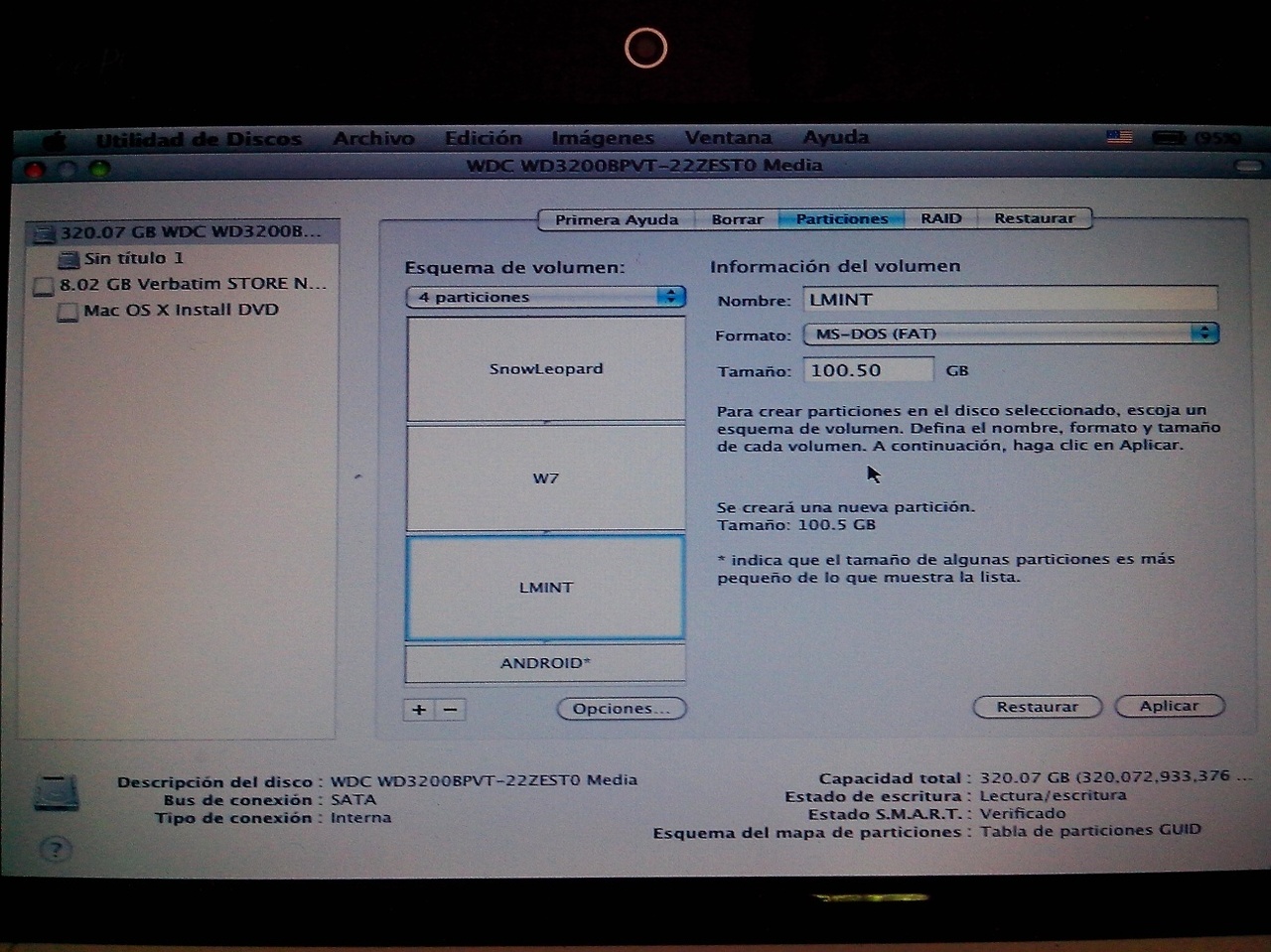The image size is (1271, 952).
Task: Click the Apple menu icon
Action: [54, 140]
